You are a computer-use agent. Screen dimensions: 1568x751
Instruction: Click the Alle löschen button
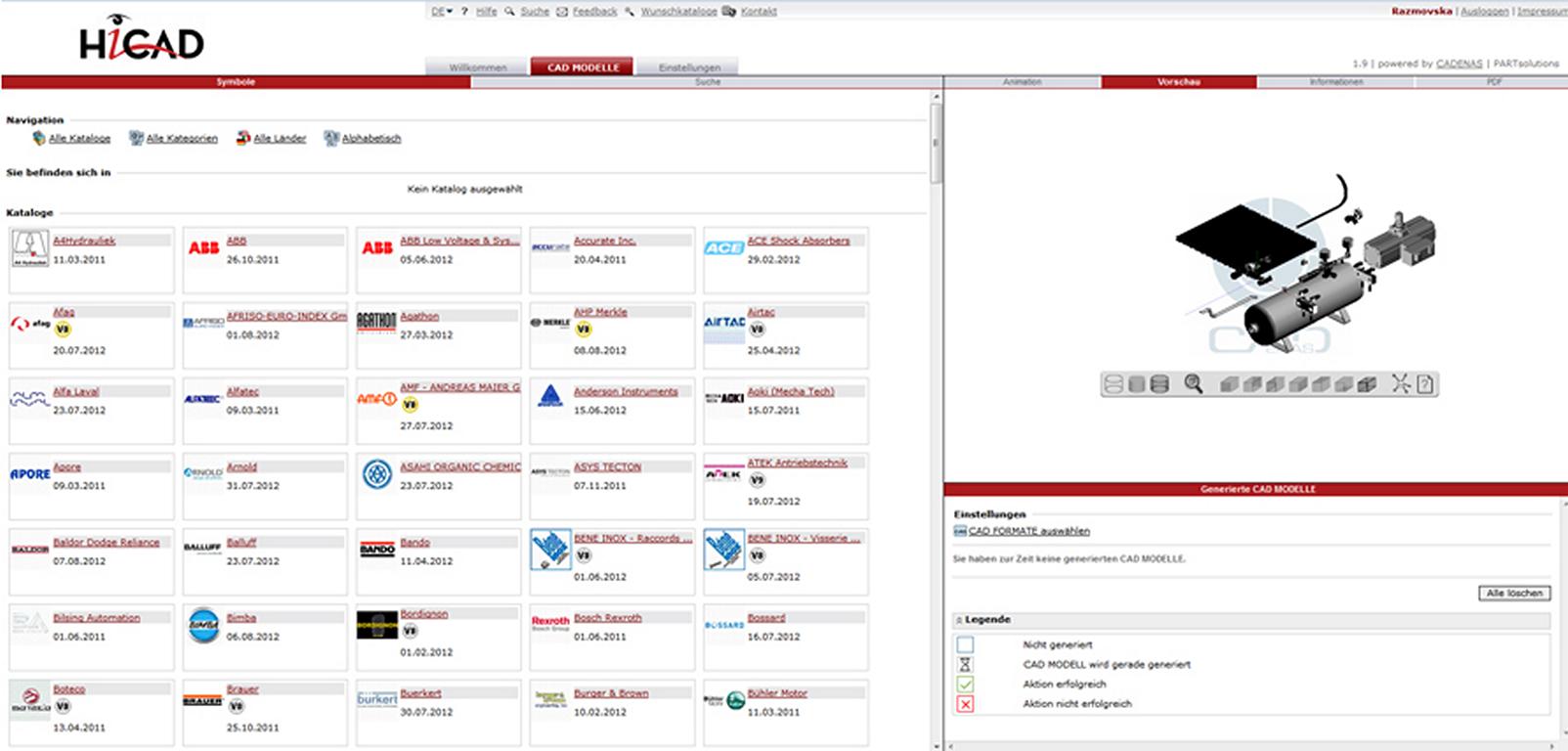[1514, 594]
